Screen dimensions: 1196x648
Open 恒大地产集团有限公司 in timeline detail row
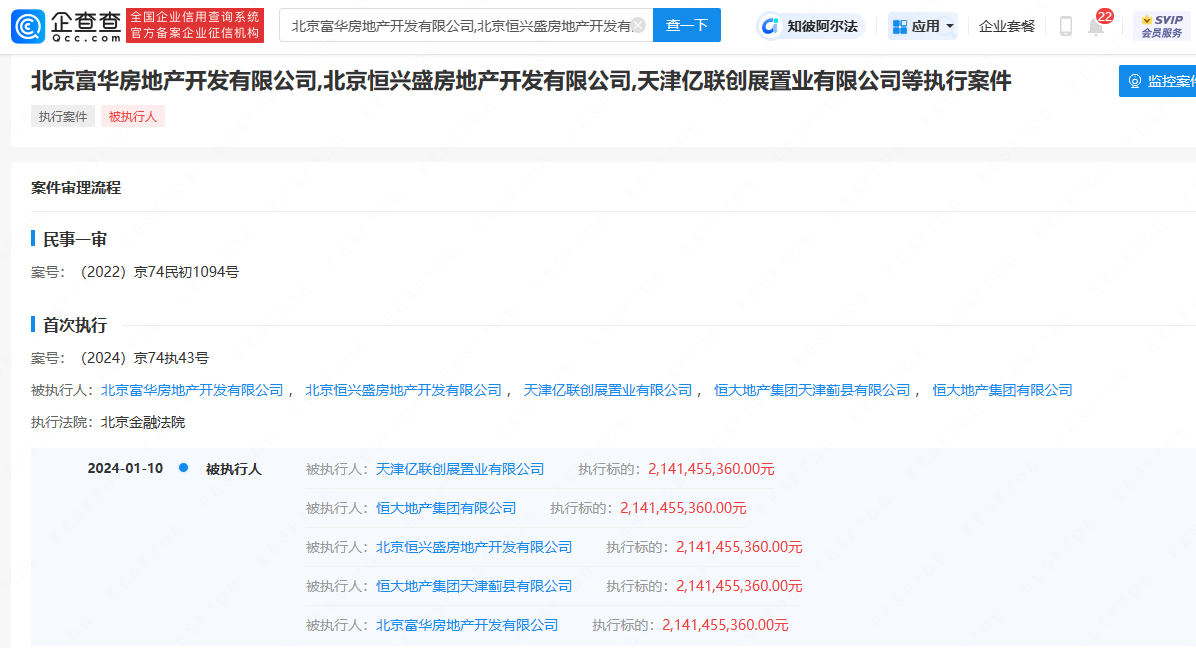(446, 508)
